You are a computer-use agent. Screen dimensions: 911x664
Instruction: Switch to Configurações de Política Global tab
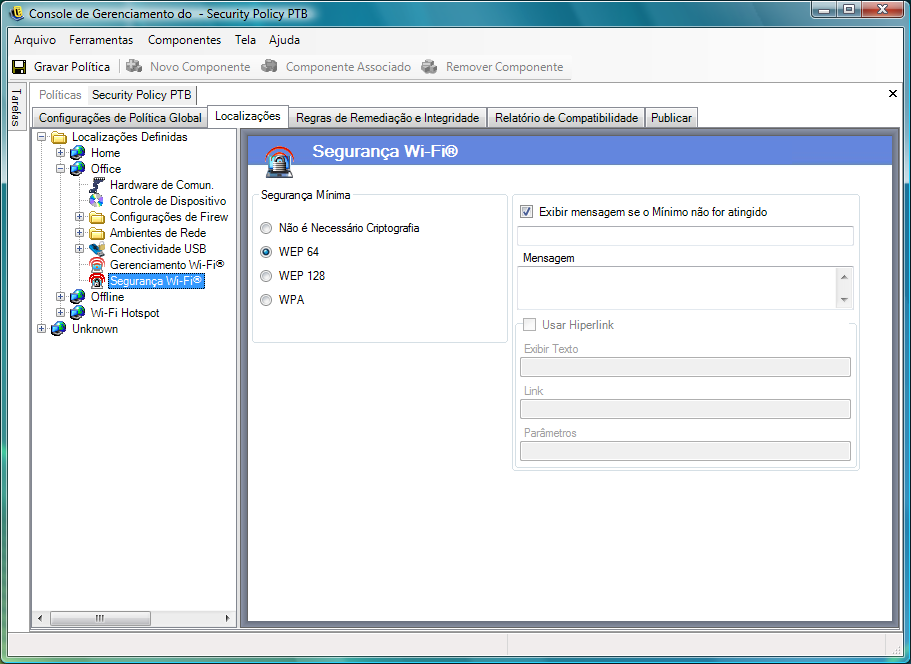[120, 118]
